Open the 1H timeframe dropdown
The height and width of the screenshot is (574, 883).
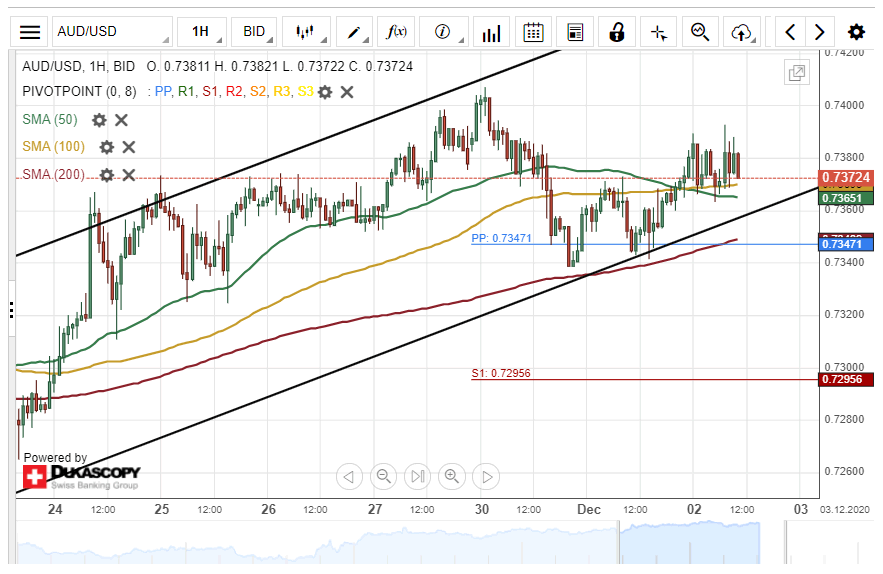point(200,31)
